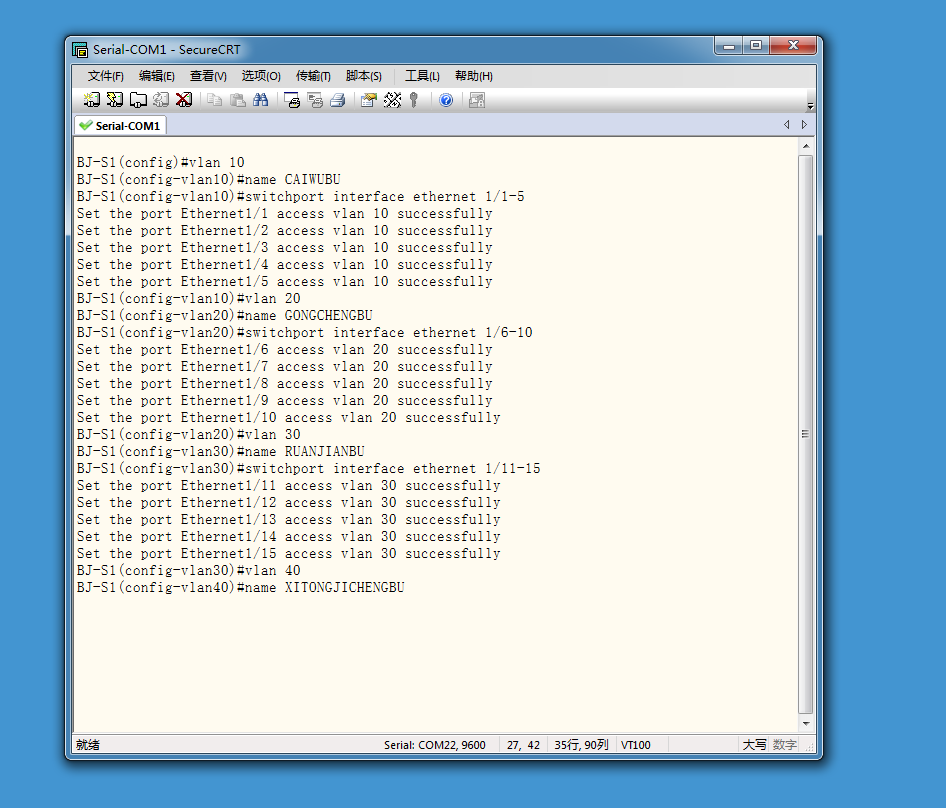Close the SecureCRT window
The width and height of the screenshot is (946, 808).
(793, 46)
